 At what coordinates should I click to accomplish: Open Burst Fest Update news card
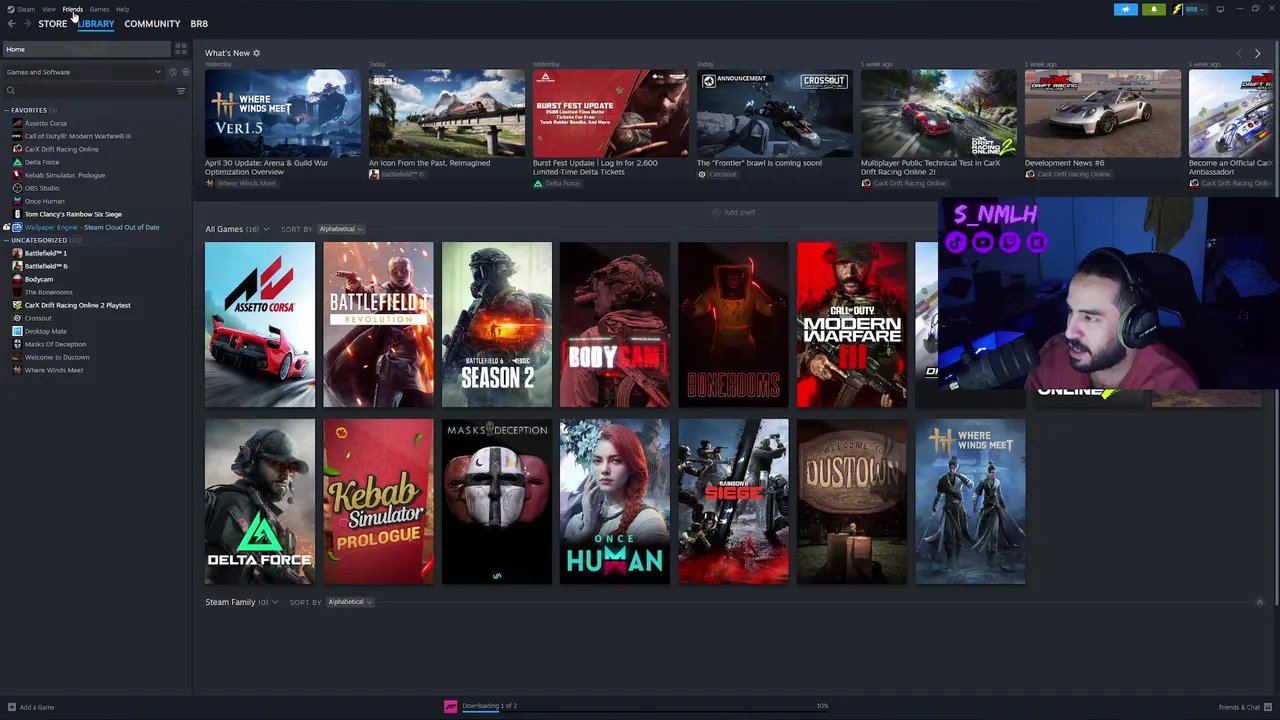coord(610,128)
